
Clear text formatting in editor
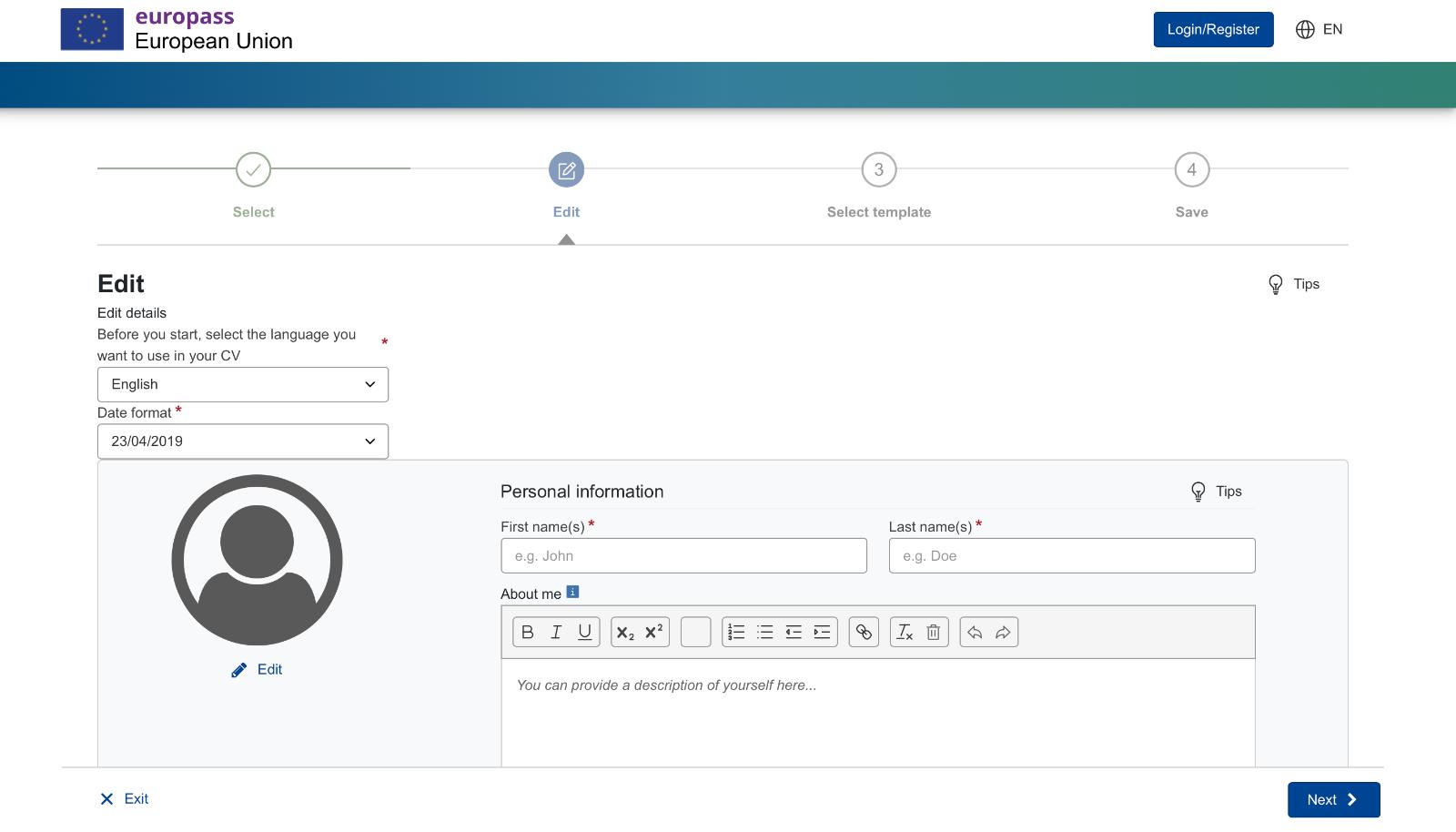pyautogui.click(x=905, y=632)
